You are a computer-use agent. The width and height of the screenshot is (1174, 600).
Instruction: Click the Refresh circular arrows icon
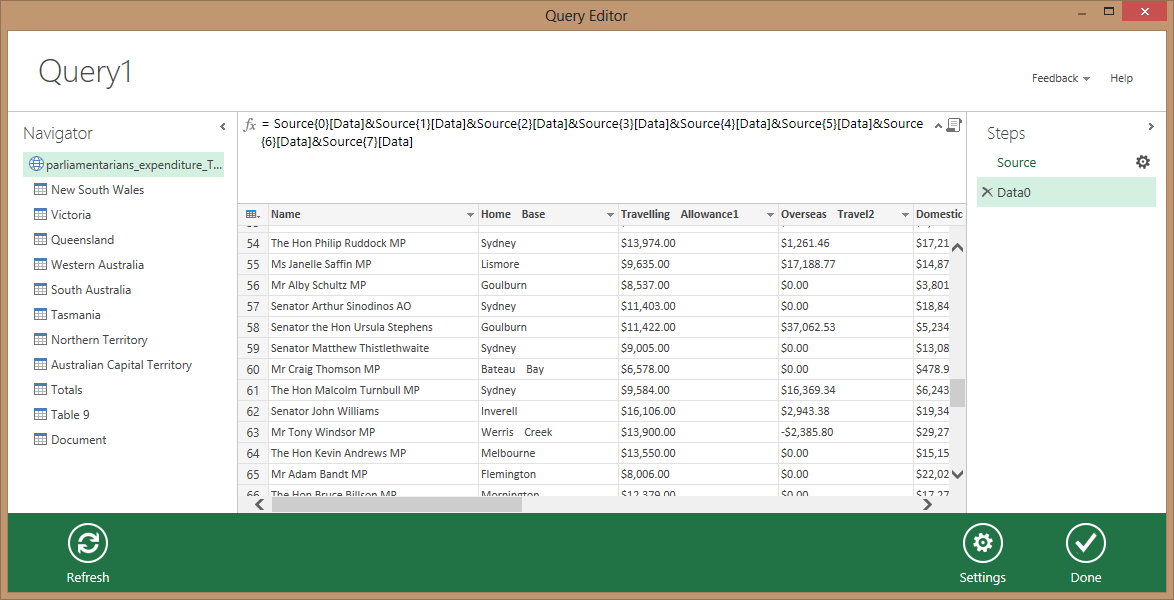(x=88, y=543)
